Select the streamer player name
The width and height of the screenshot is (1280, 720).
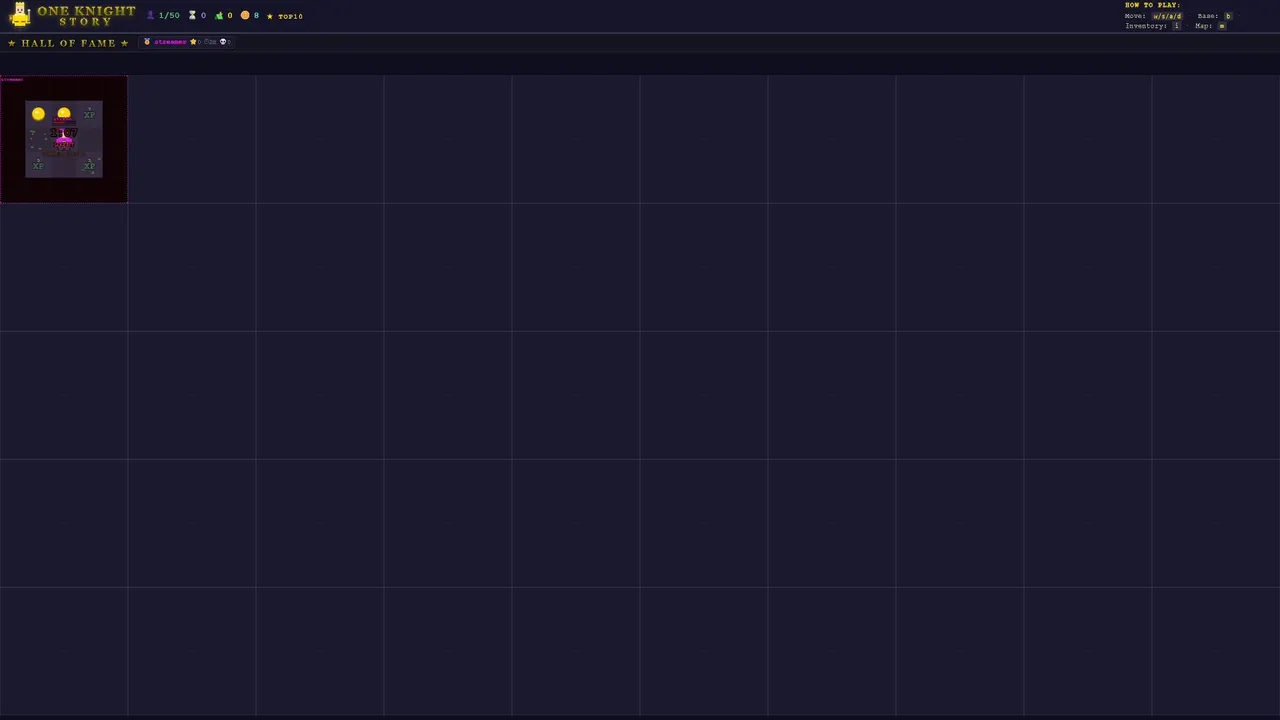170,42
